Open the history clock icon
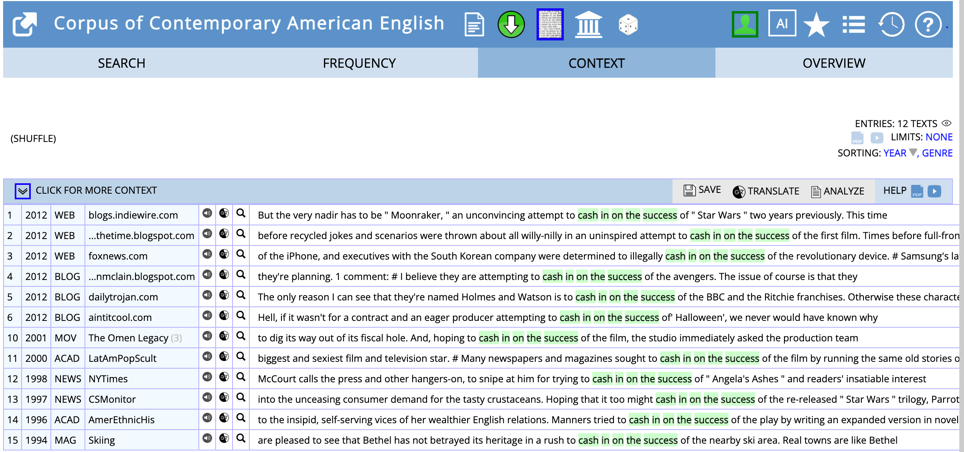 click(x=891, y=25)
